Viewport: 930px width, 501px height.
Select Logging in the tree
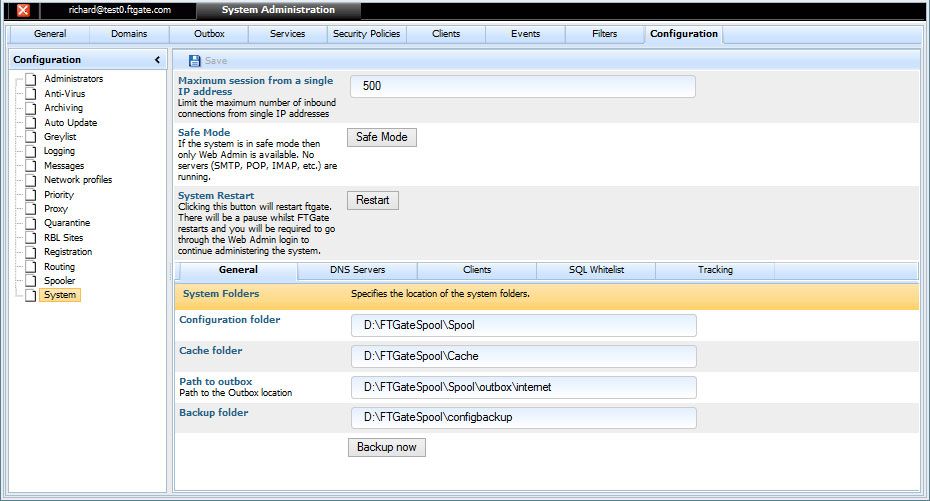[59, 151]
